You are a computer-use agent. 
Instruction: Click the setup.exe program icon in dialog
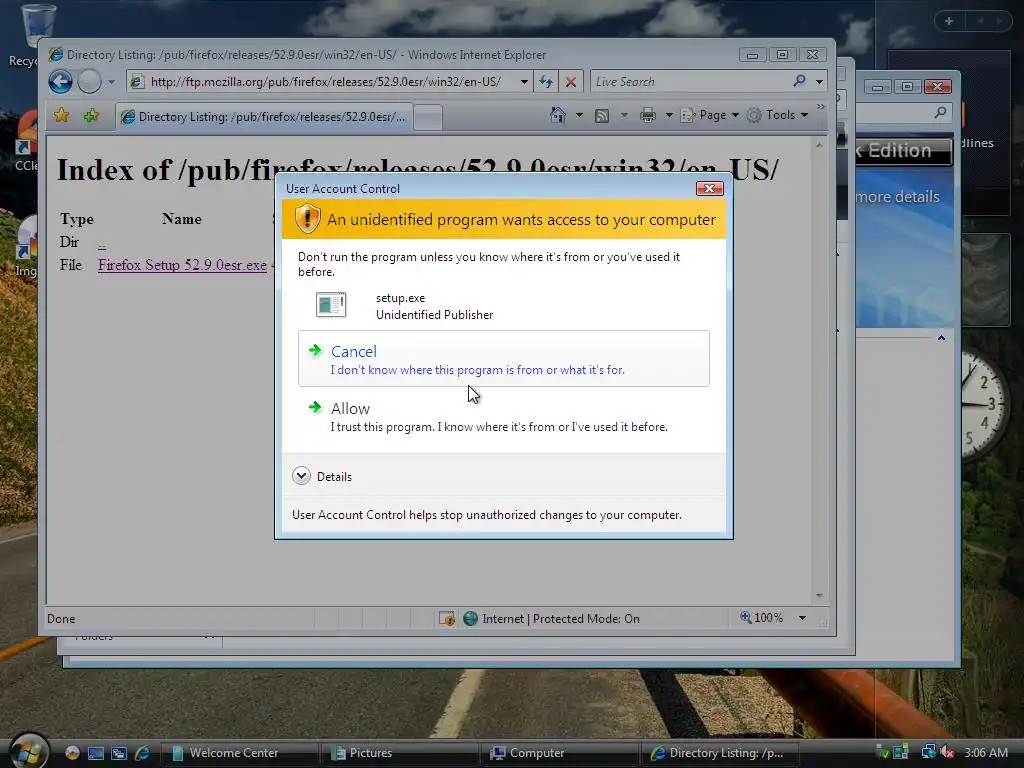[331, 305]
